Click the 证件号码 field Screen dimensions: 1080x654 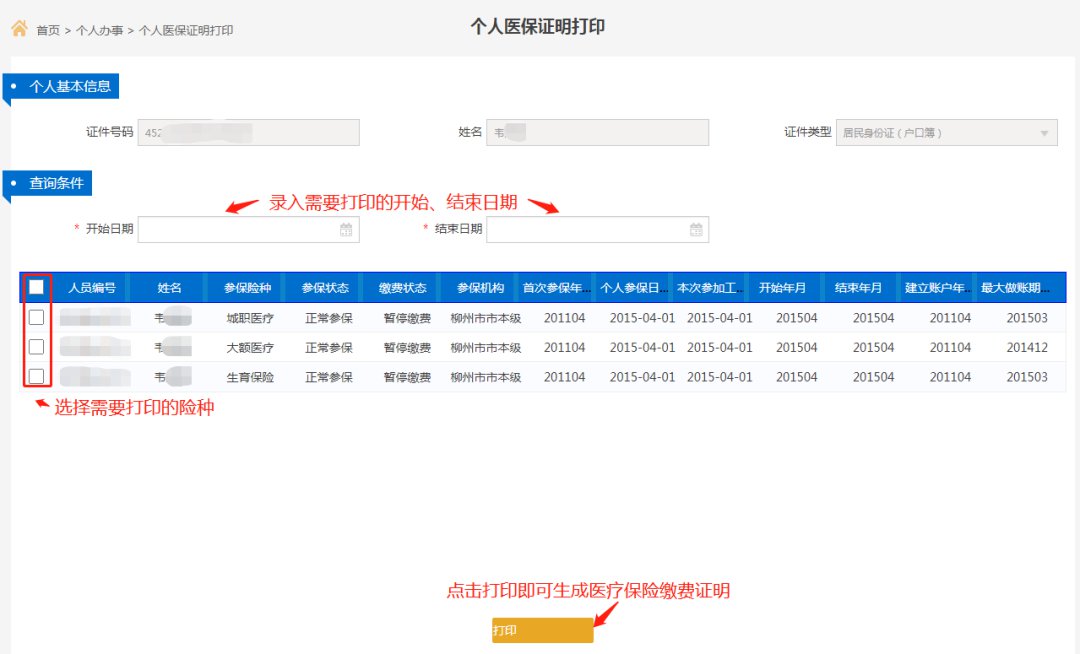click(x=248, y=133)
